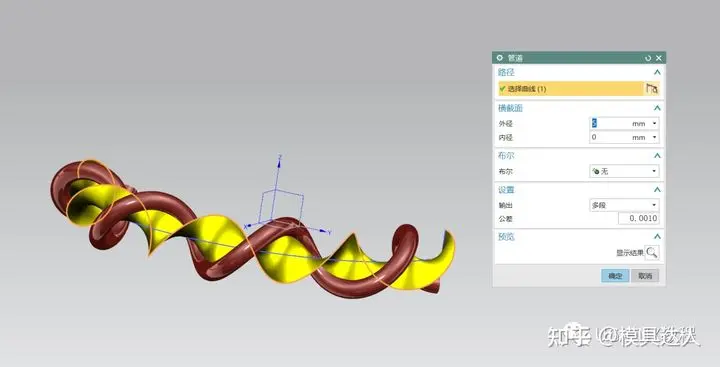Click the 显示结果 magnifier icon
This screenshot has width=720, height=367.
(652, 252)
